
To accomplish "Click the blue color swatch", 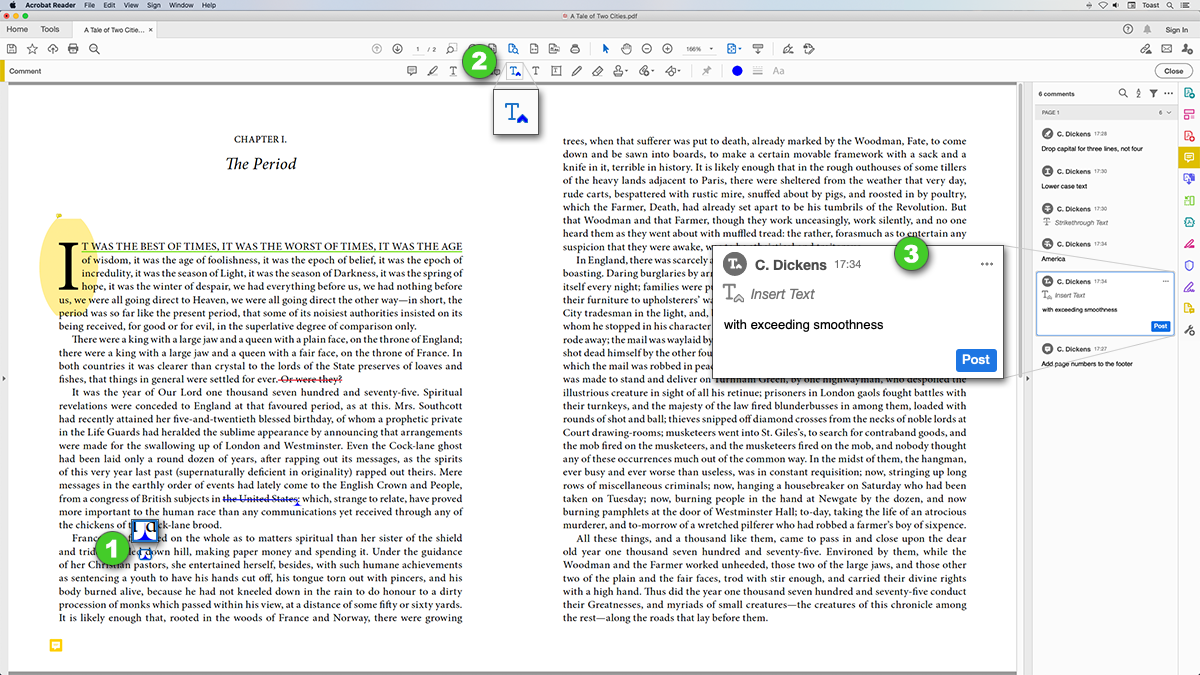I will click(x=737, y=71).
